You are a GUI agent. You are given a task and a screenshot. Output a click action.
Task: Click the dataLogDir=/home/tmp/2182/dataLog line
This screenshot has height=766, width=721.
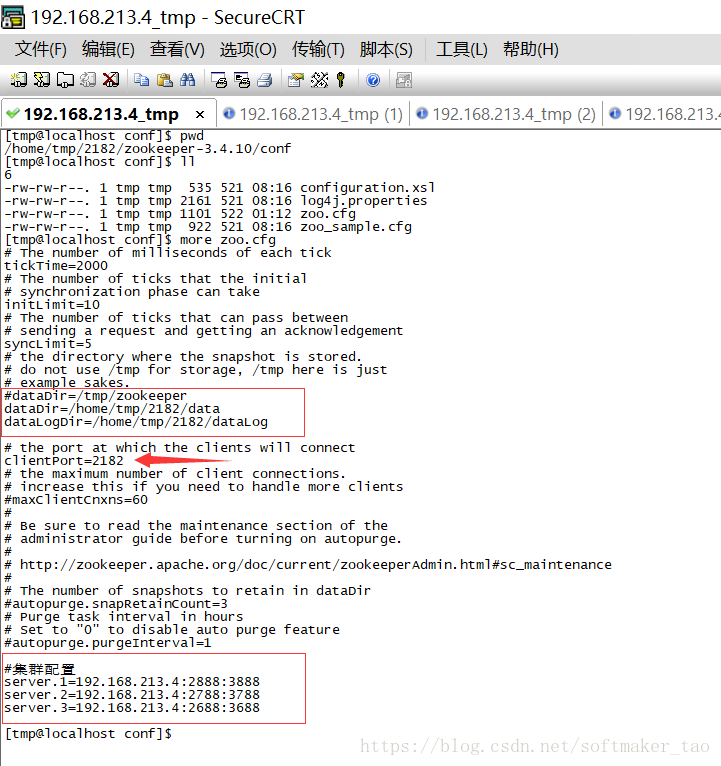[136, 422]
